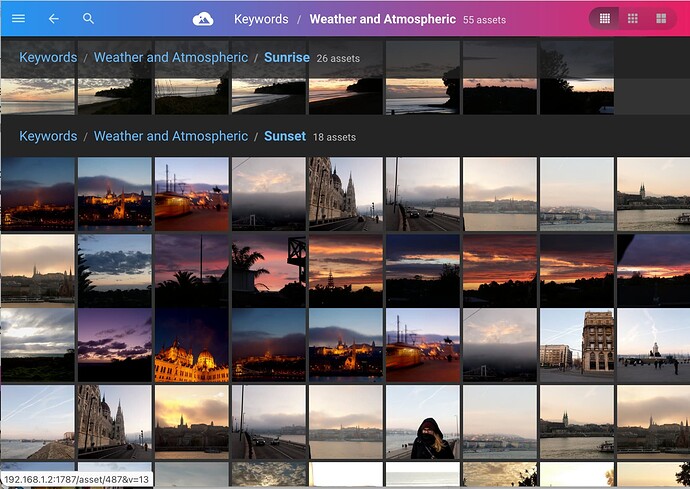Open hooded masked person thumbnail
This screenshot has width=690, height=489.
click(423, 423)
